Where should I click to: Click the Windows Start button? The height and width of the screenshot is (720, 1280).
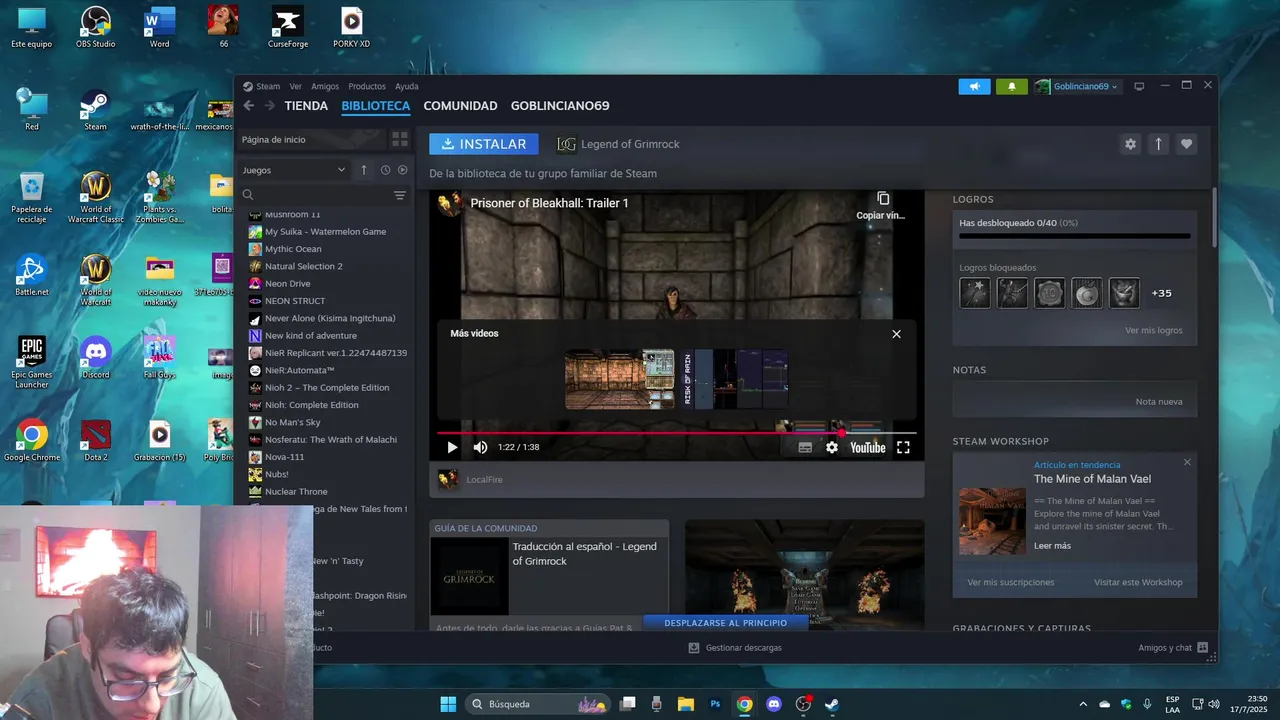(448, 704)
